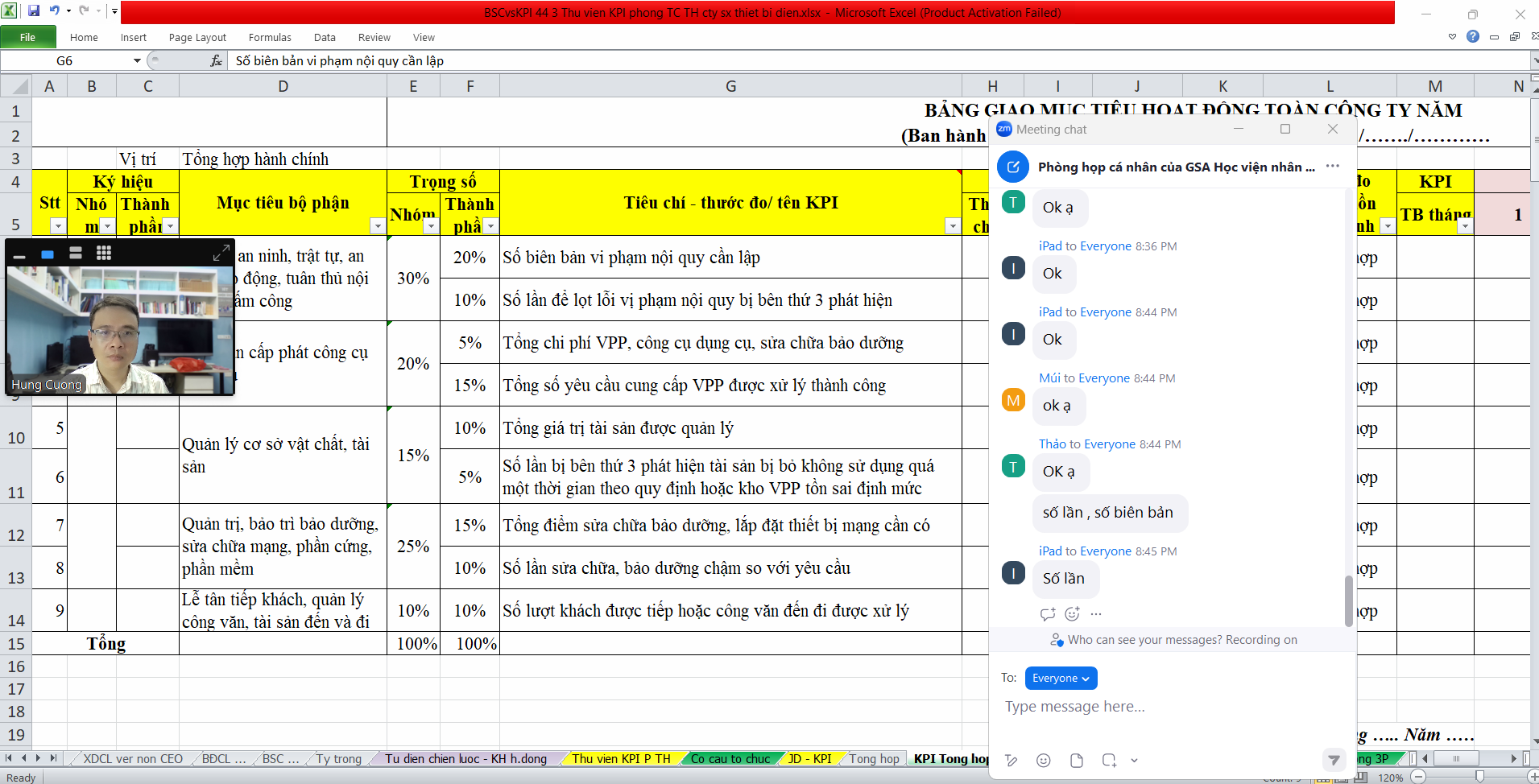Click the green File button
Screen dimensions: 1539x784
pos(27,38)
